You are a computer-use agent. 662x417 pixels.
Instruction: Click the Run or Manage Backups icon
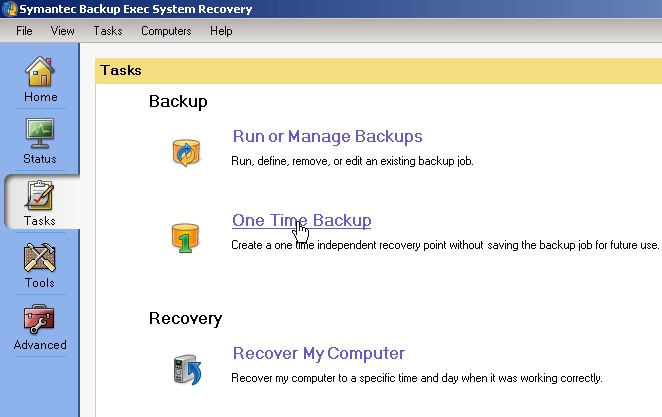[x=186, y=152]
